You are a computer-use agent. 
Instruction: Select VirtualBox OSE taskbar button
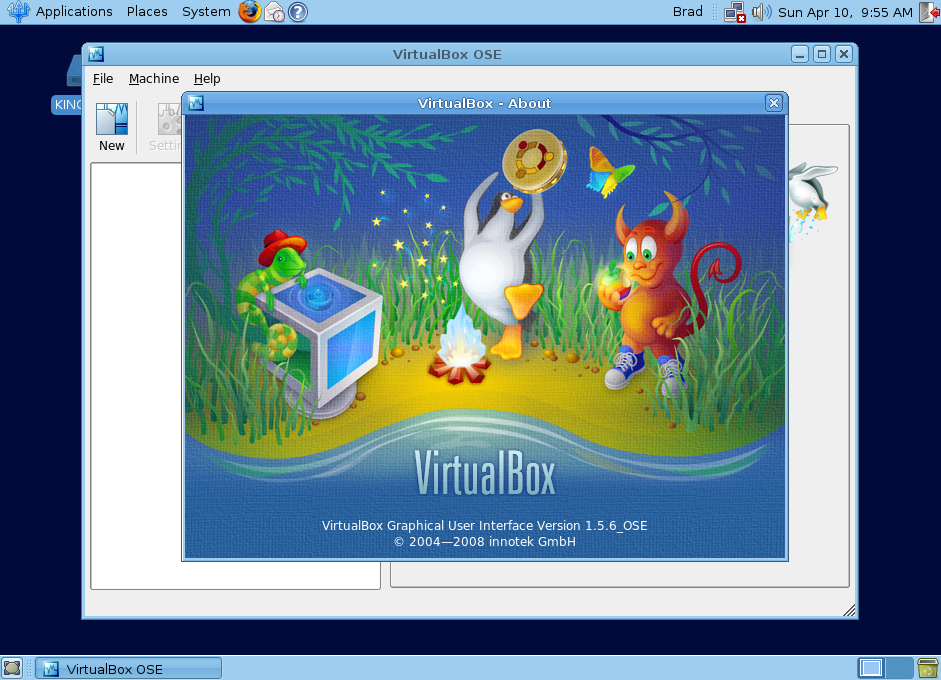coord(128,669)
